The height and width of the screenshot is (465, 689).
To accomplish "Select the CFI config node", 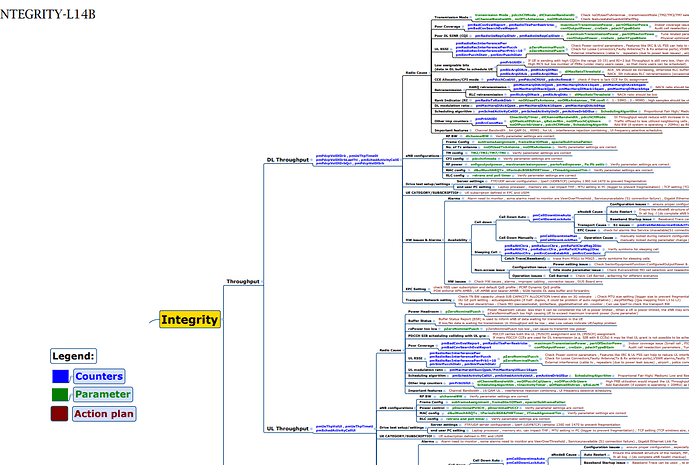I will tap(455, 159).
